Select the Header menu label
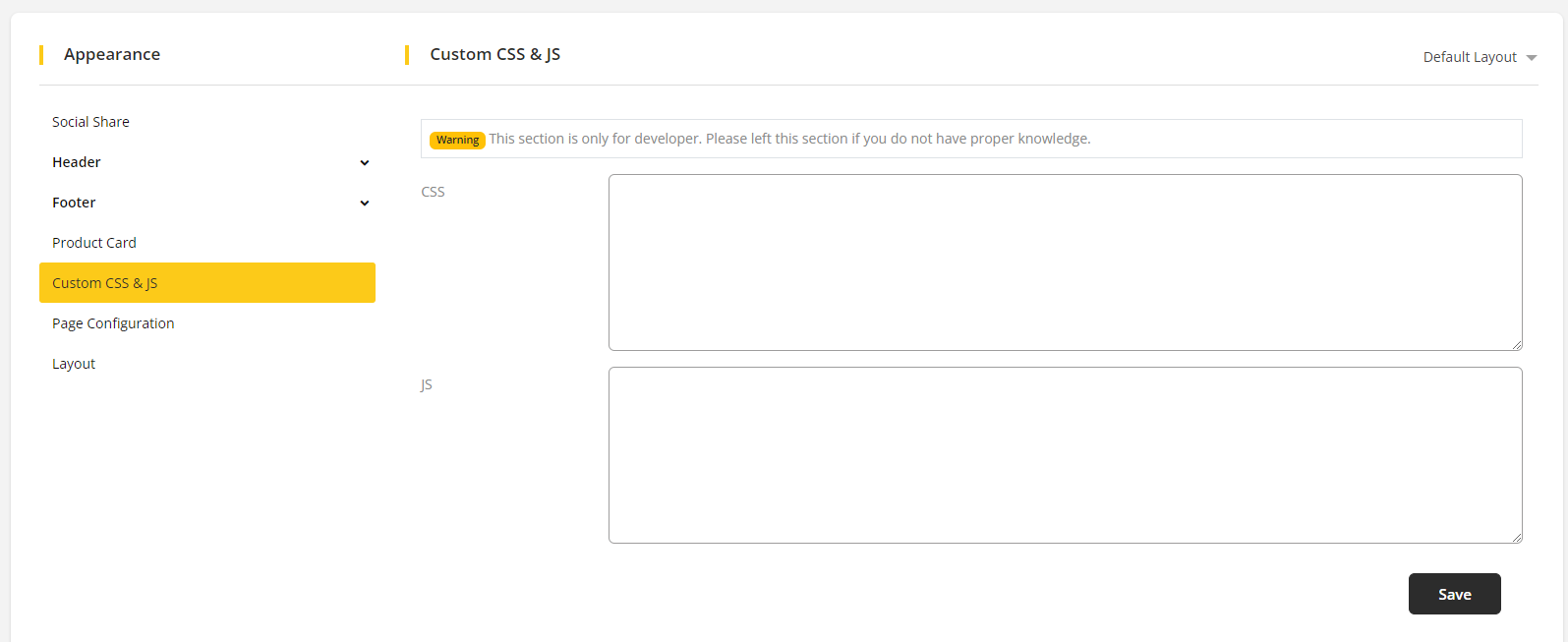 tap(77, 162)
